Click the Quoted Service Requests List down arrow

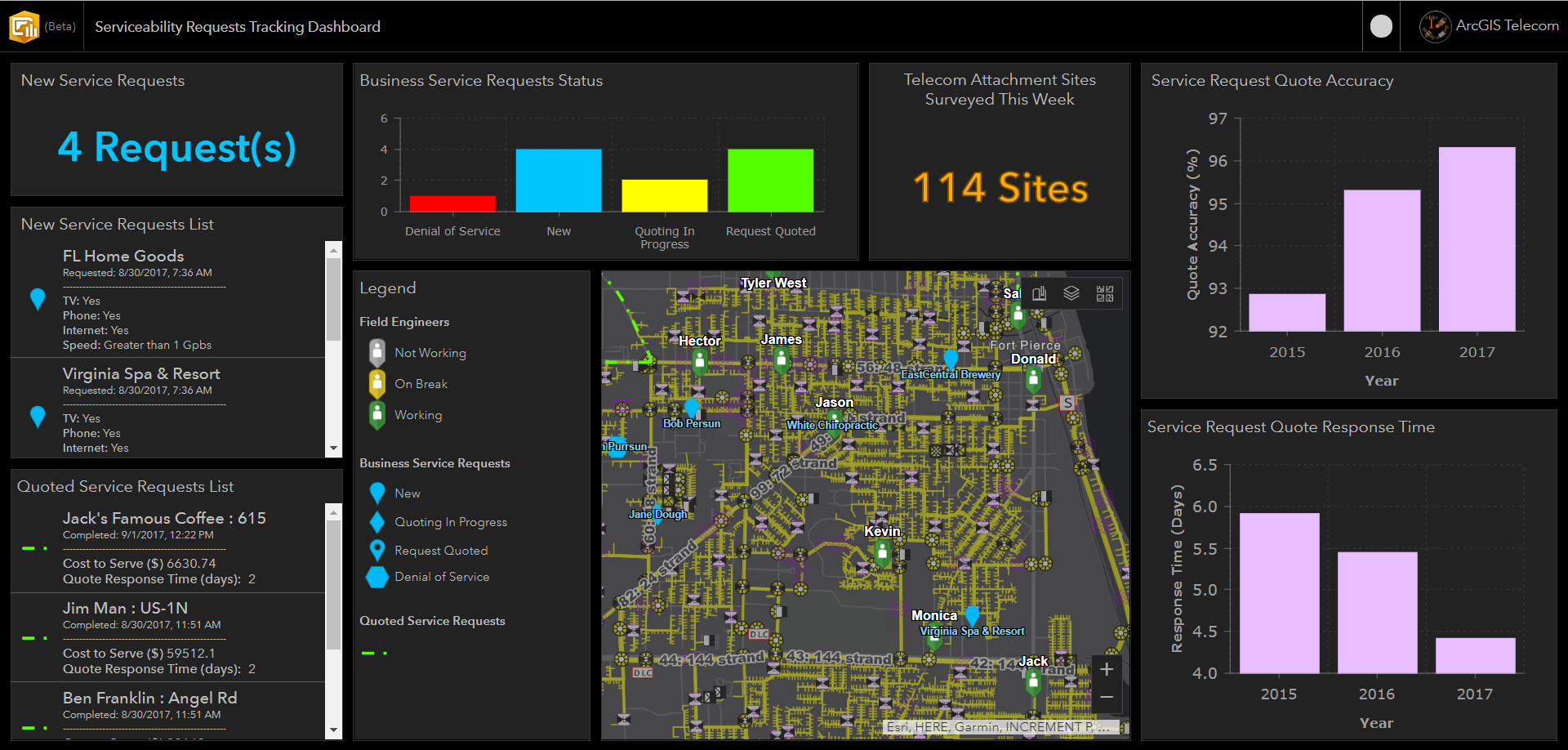click(333, 730)
